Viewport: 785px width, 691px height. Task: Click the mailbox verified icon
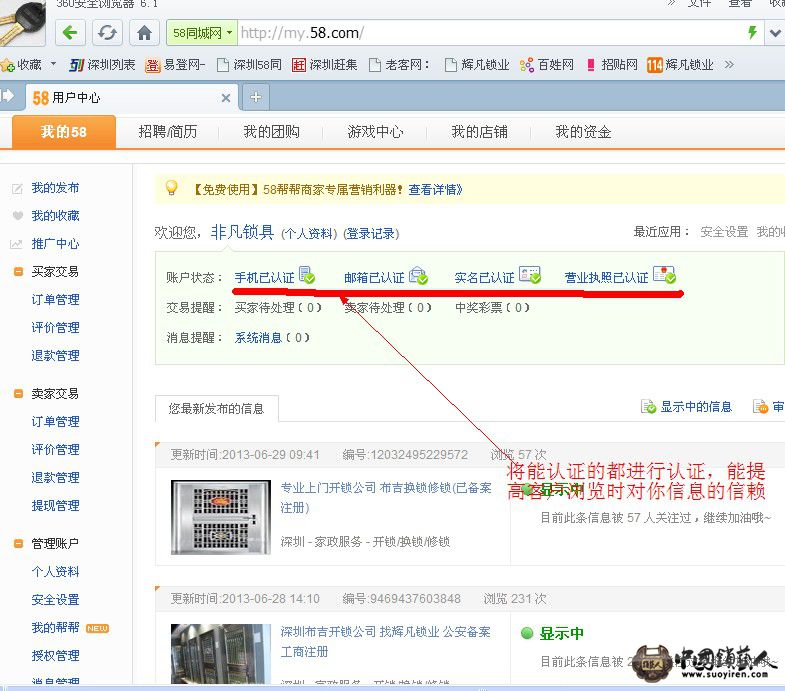418,275
